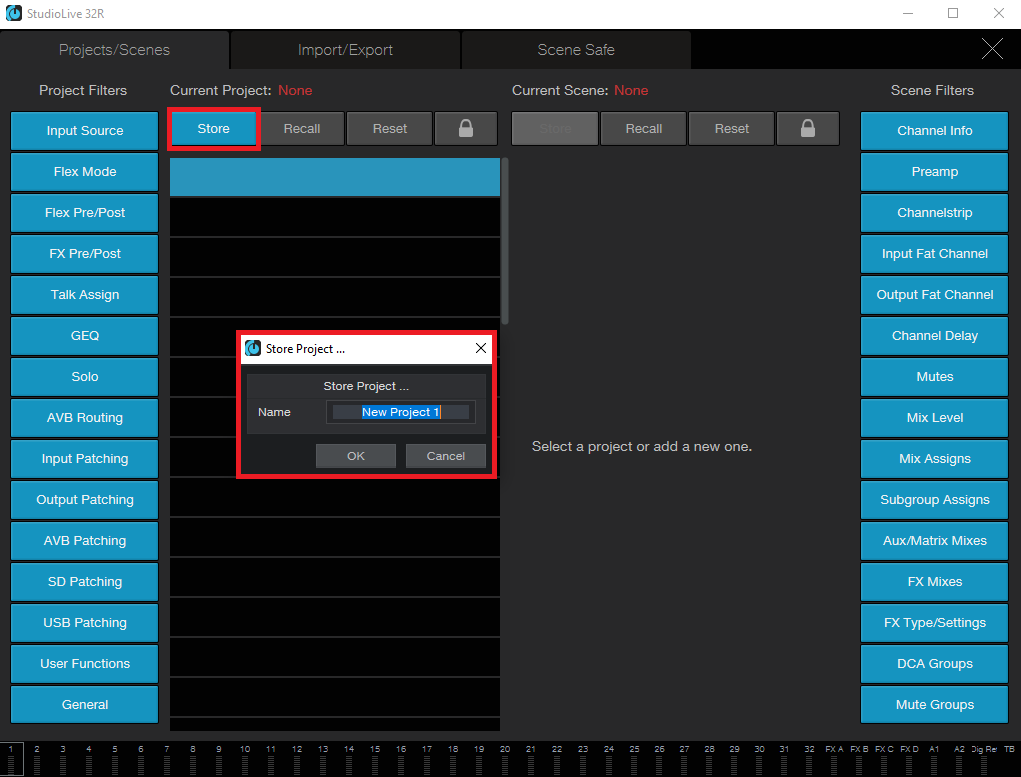Toggle the Channelstrip scene filter
This screenshot has width=1021, height=777.
point(934,213)
